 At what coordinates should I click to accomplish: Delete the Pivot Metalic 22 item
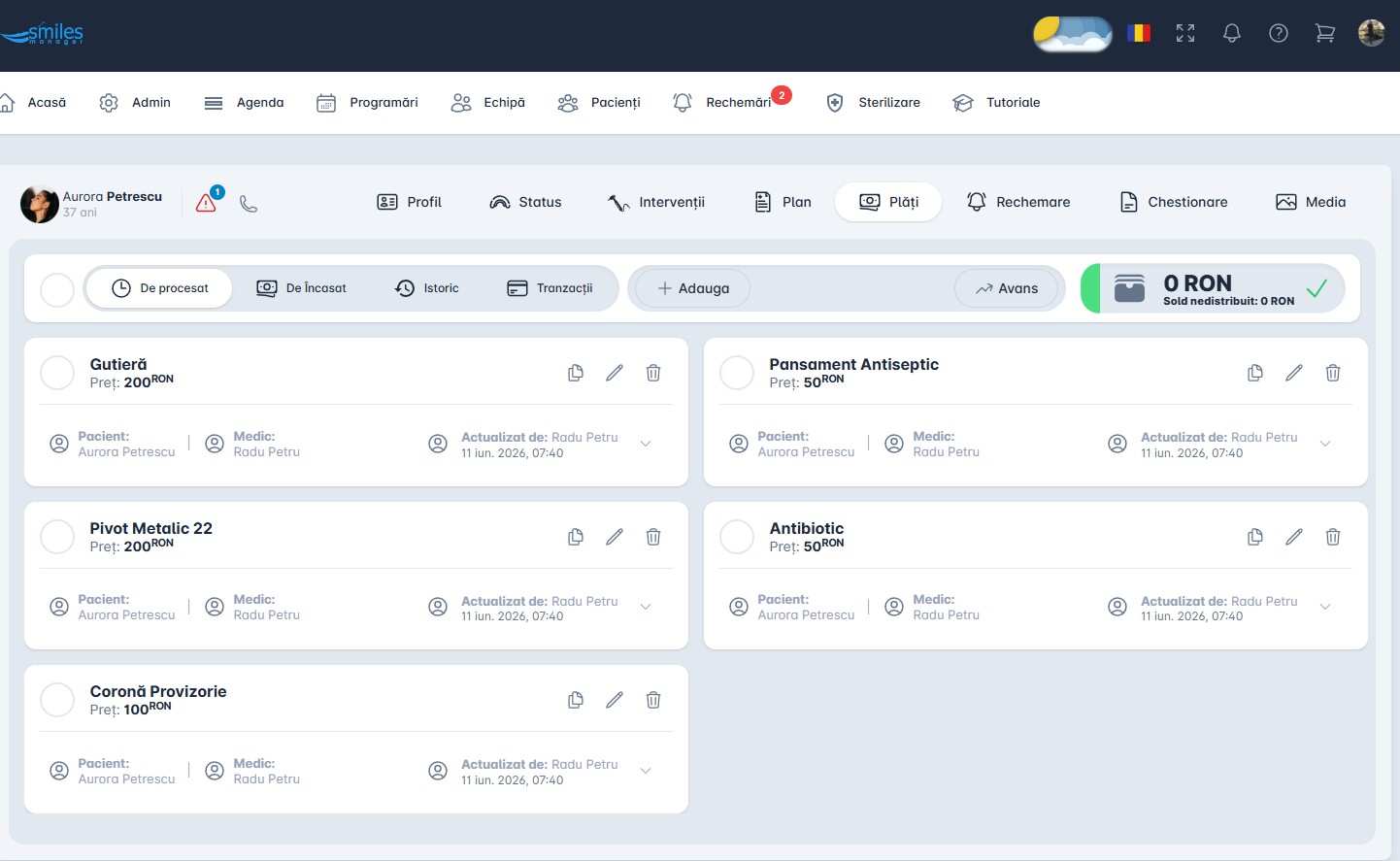click(653, 537)
